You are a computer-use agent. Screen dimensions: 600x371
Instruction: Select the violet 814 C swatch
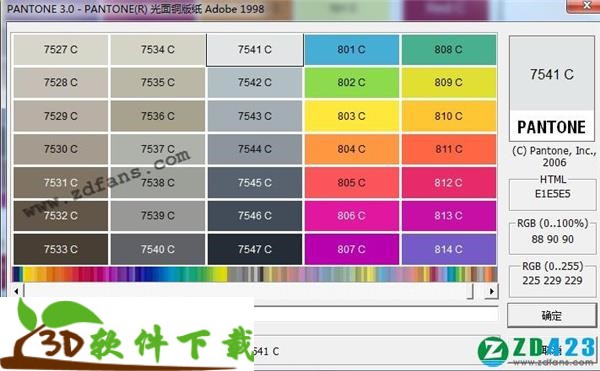tap(449, 249)
